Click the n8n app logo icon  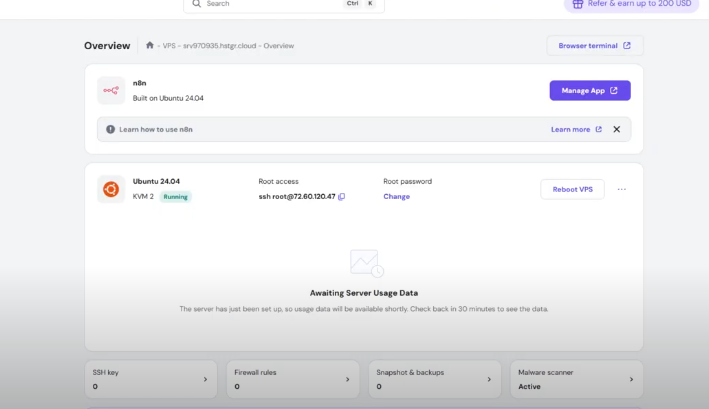pyautogui.click(x=111, y=90)
